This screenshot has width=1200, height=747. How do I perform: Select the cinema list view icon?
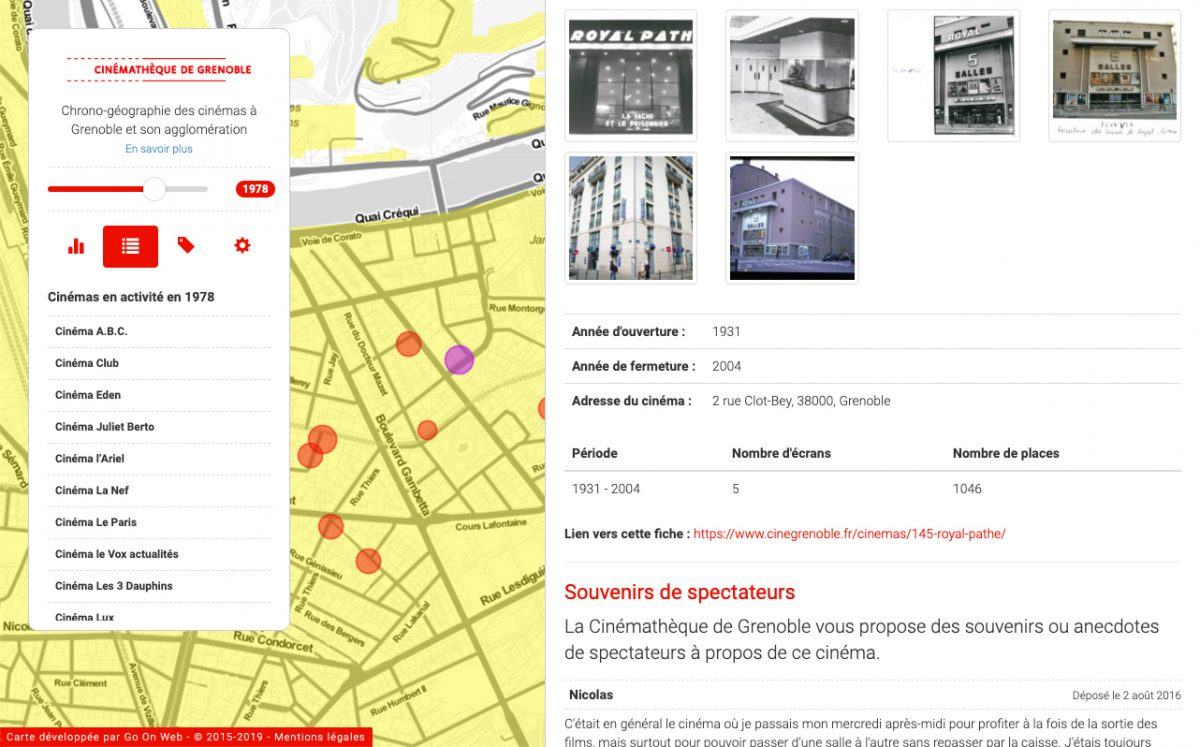click(x=130, y=246)
